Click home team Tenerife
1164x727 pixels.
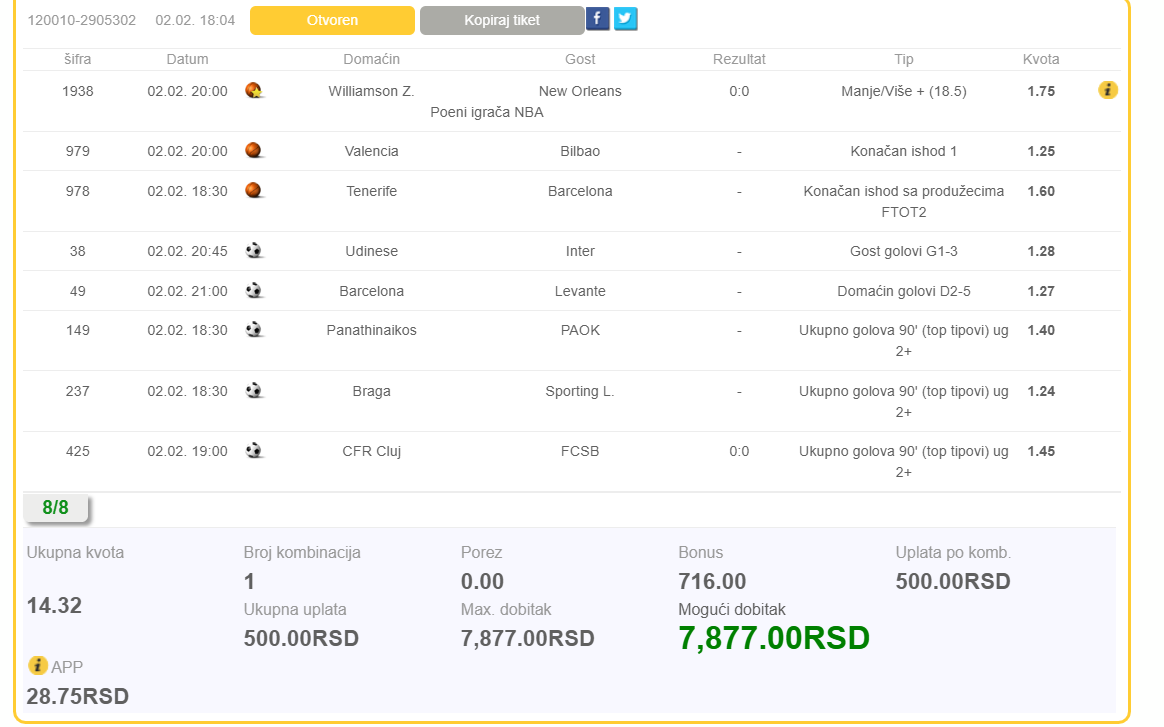point(371,192)
